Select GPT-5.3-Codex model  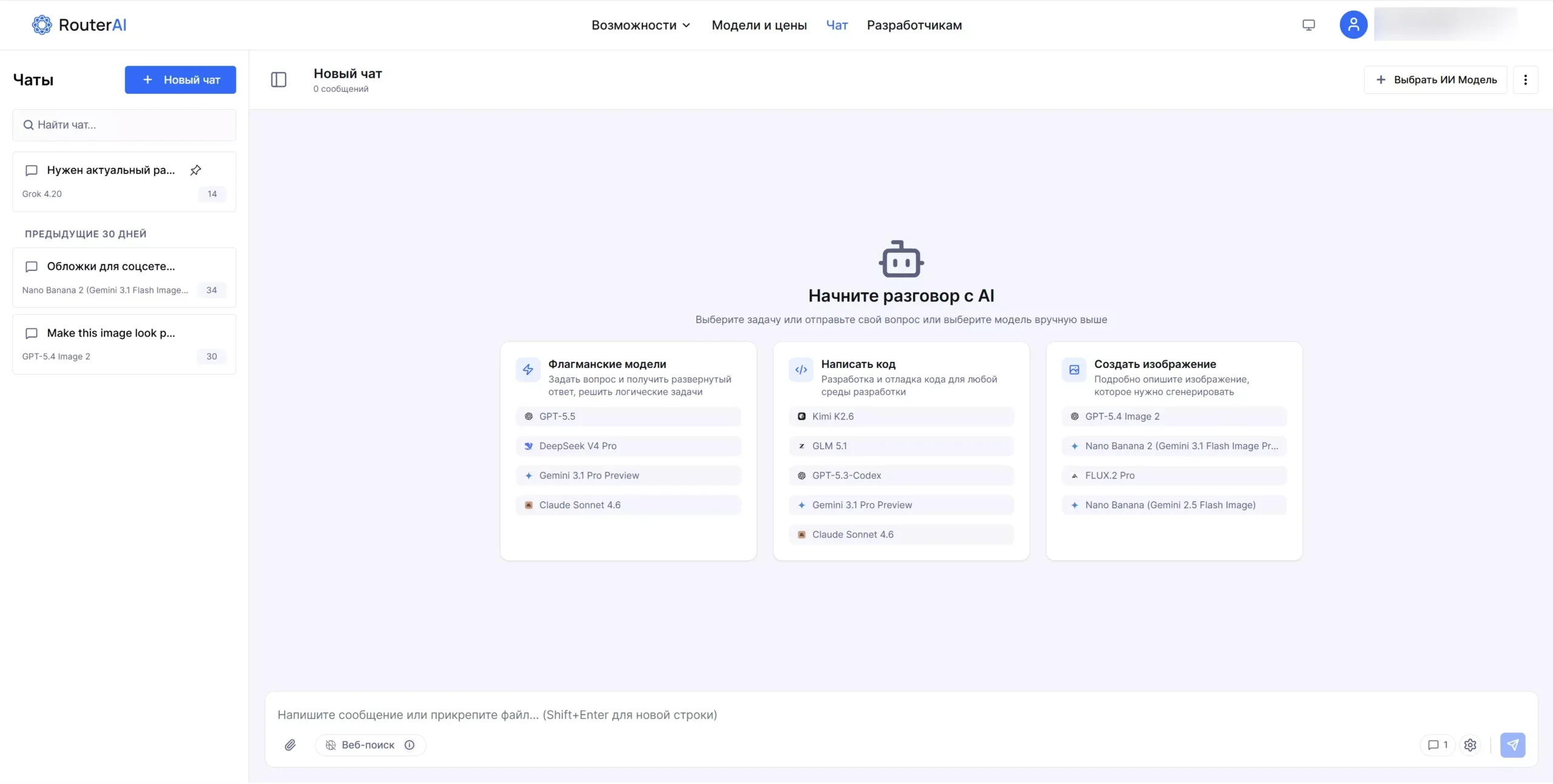tap(901, 475)
